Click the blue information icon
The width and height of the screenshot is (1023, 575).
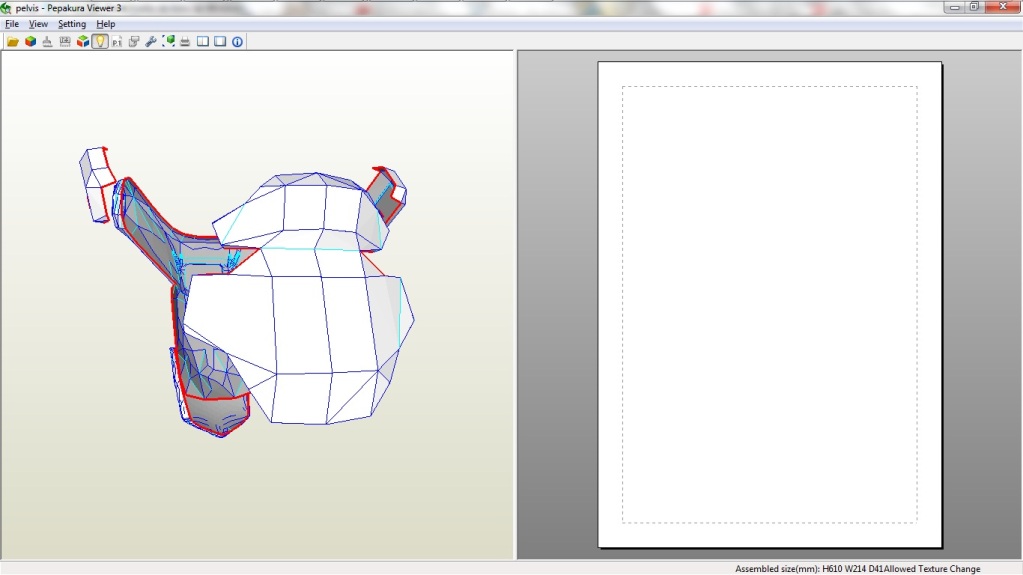tap(237, 41)
